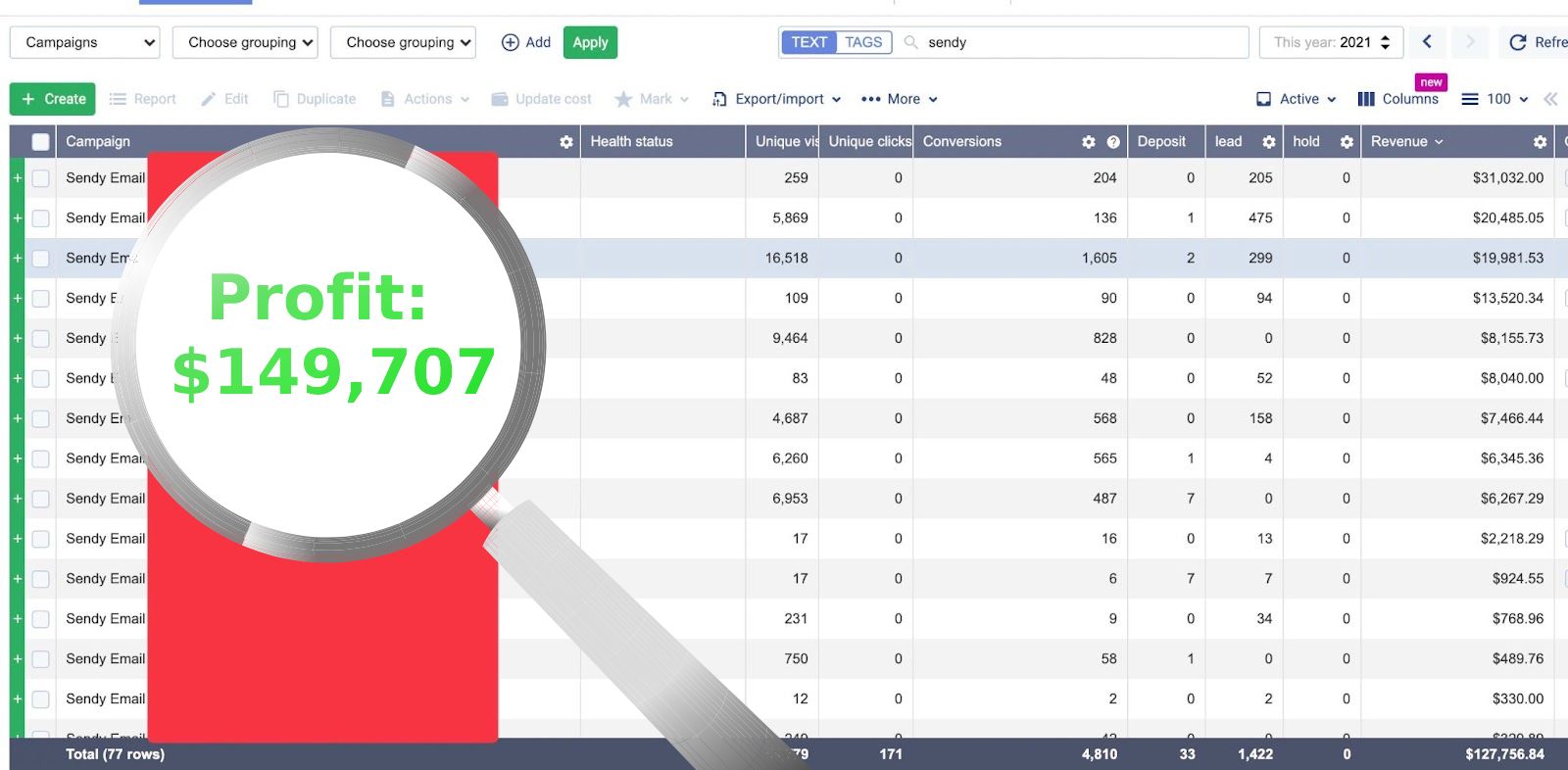
Task: Click the Refresh icon
Action: (1518, 42)
